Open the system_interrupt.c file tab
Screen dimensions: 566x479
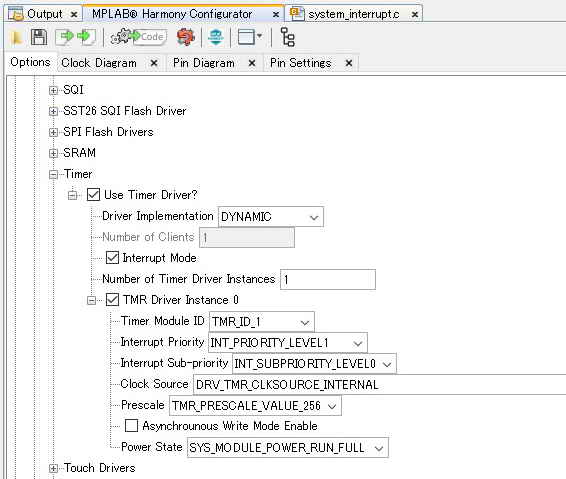353,14
